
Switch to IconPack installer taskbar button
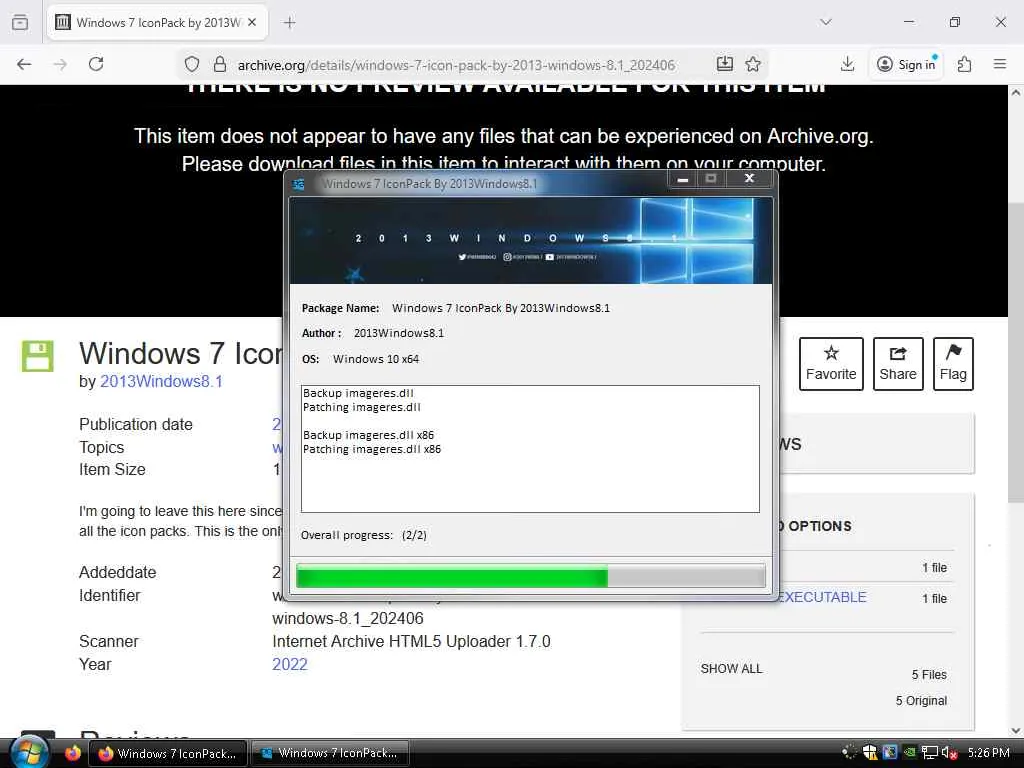point(330,753)
